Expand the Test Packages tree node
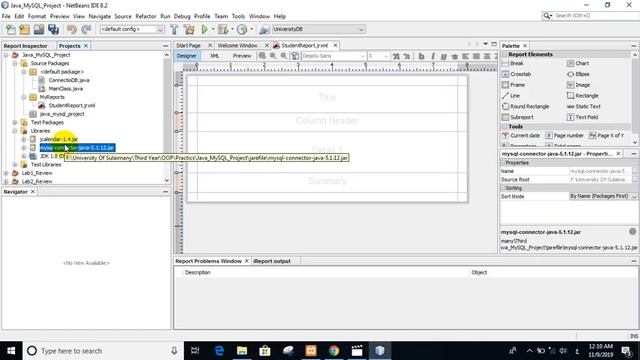 tap(15, 122)
